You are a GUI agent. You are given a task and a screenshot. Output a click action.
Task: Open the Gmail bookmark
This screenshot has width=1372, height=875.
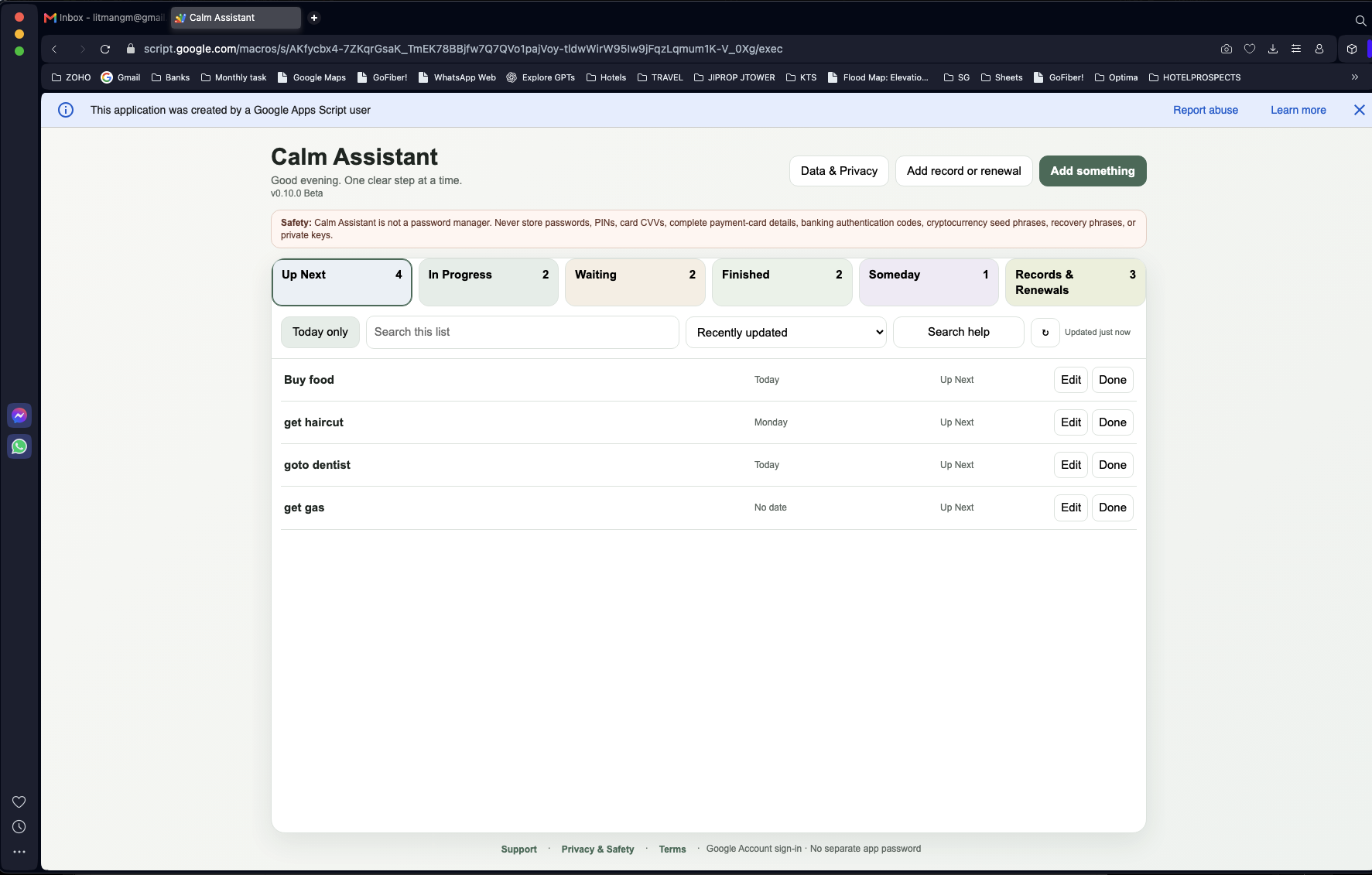(x=121, y=77)
